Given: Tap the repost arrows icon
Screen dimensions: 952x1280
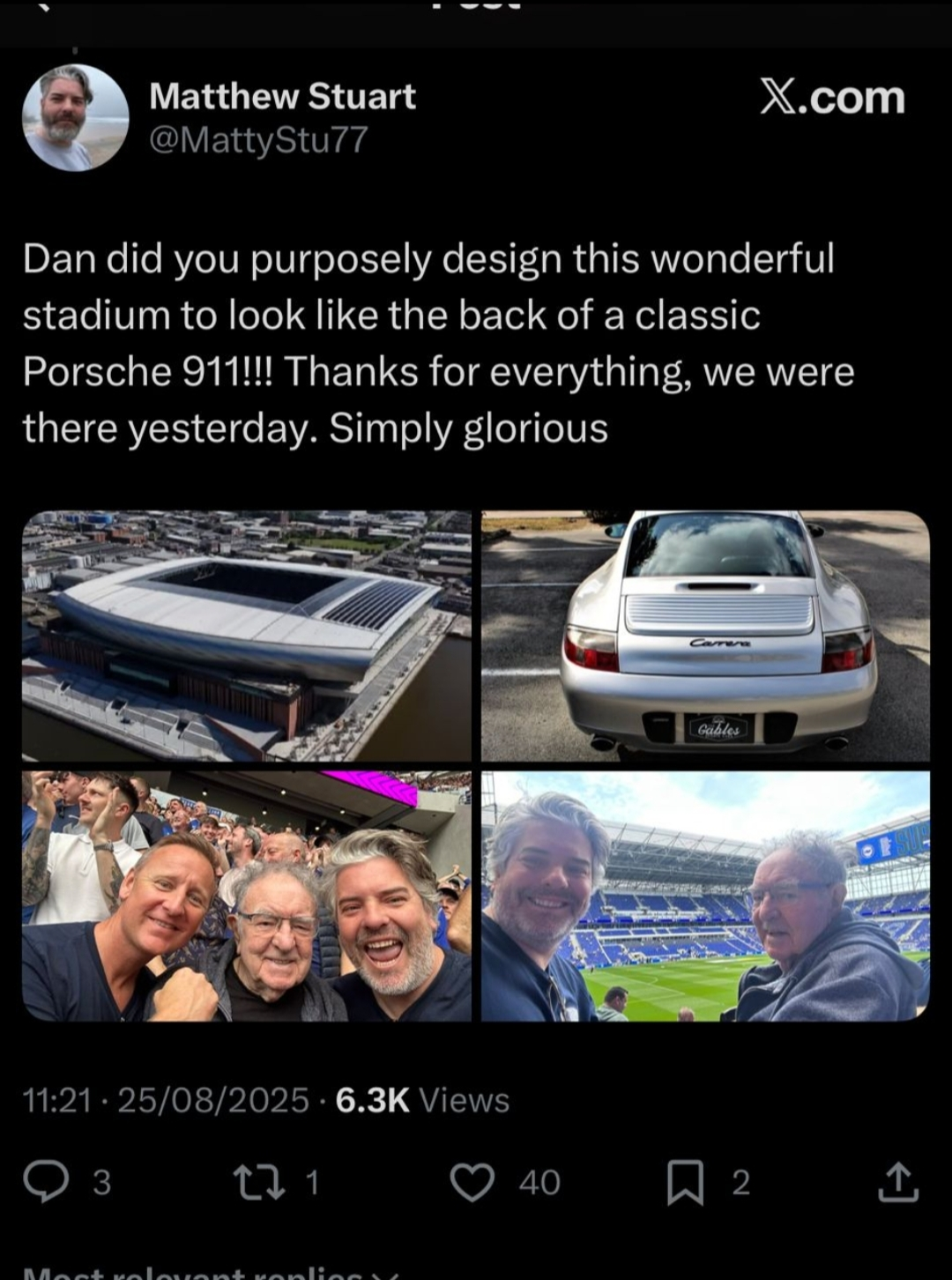Looking at the screenshot, I should click(x=257, y=1182).
